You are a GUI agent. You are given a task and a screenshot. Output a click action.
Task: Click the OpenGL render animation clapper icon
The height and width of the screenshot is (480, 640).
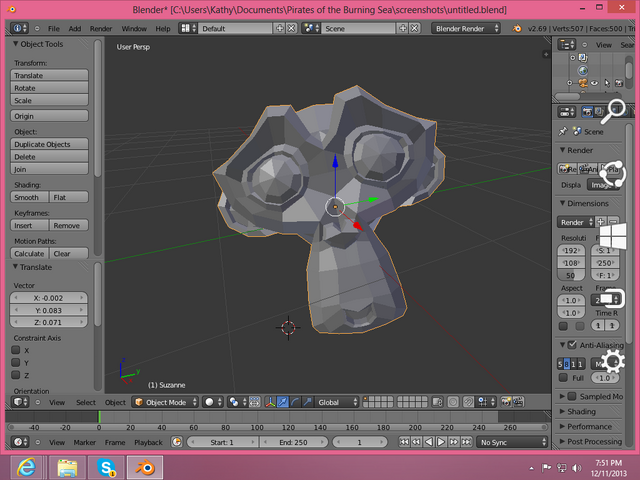518,402
